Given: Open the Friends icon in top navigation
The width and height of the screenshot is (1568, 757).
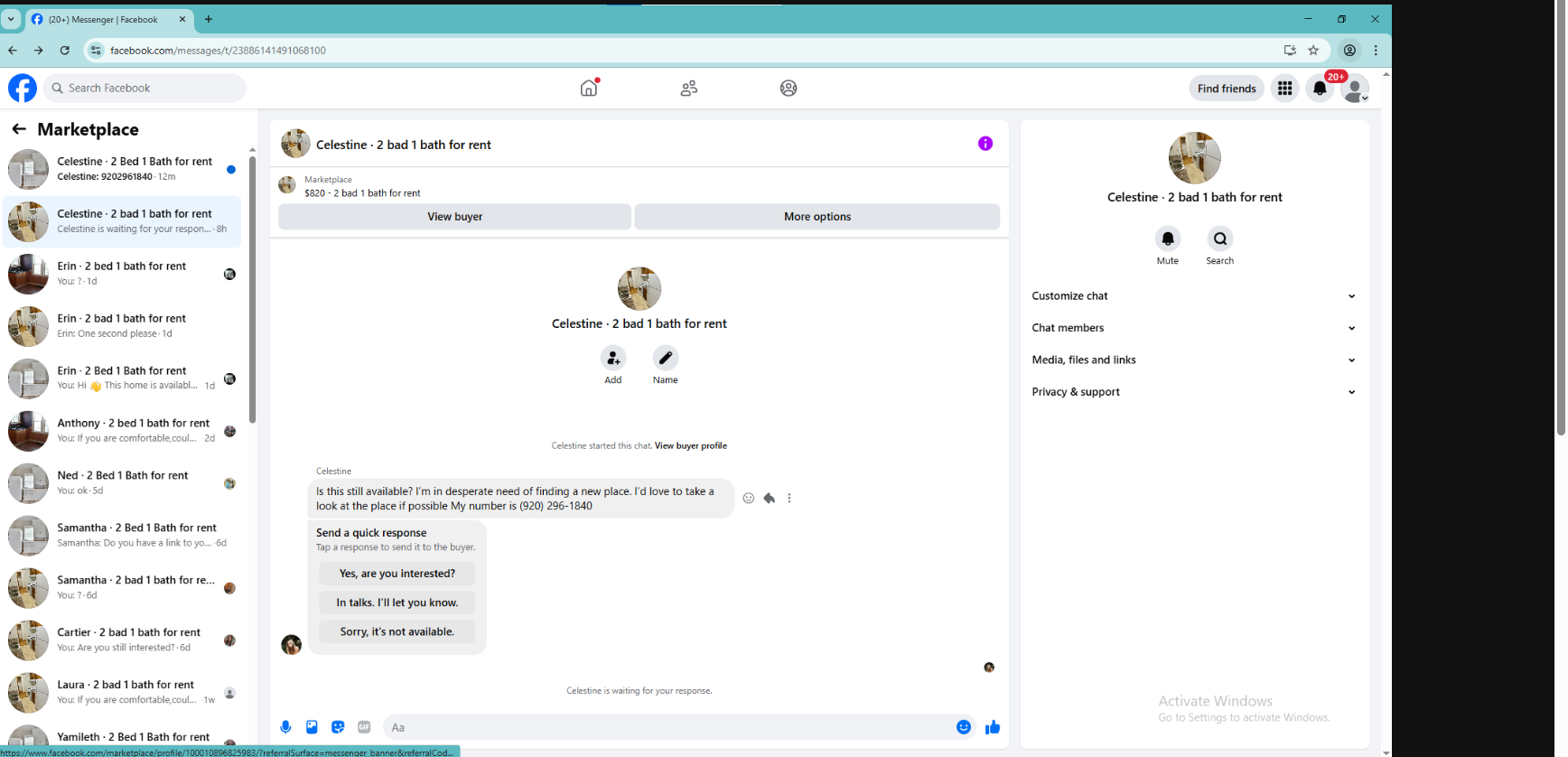Looking at the screenshot, I should [x=689, y=88].
